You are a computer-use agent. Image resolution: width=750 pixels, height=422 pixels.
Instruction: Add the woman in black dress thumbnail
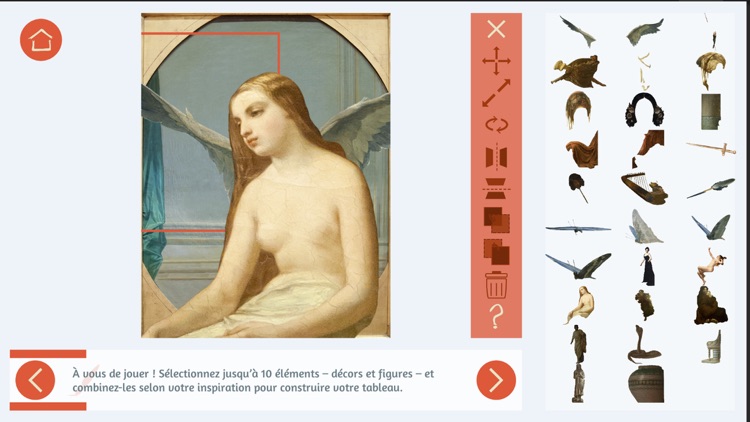coord(647,267)
